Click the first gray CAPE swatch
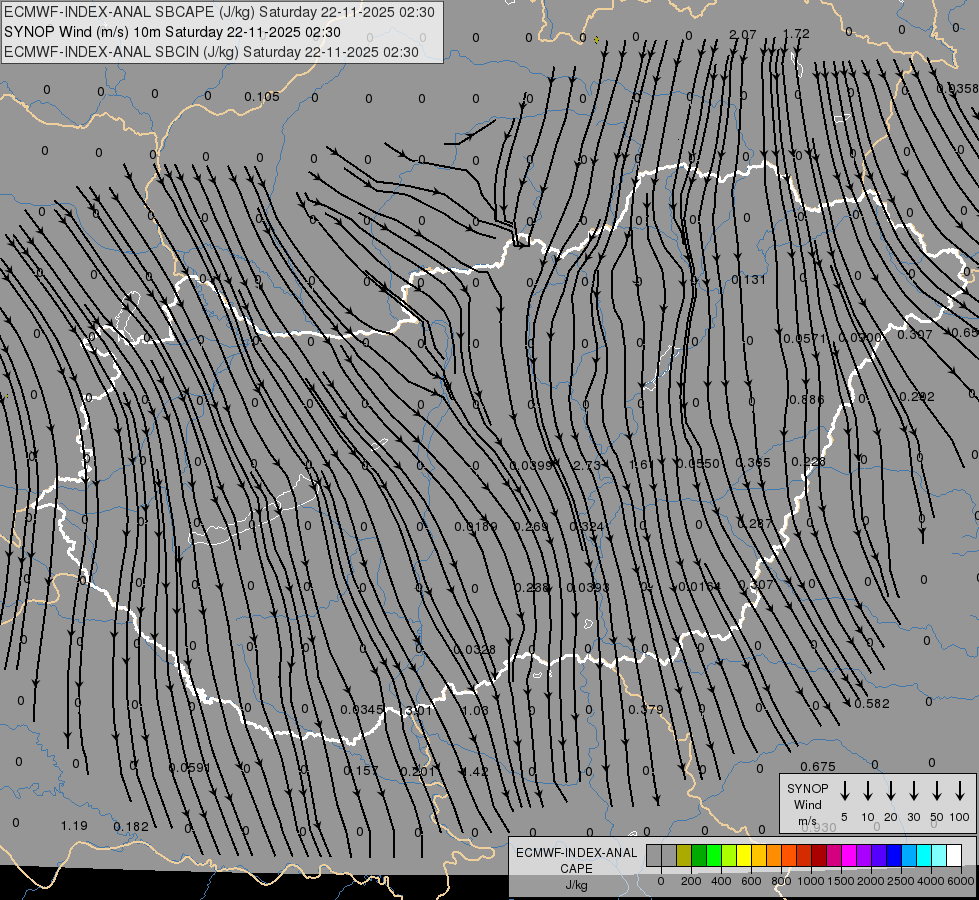The width and height of the screenshot is (979, 900). coord(654,855)
